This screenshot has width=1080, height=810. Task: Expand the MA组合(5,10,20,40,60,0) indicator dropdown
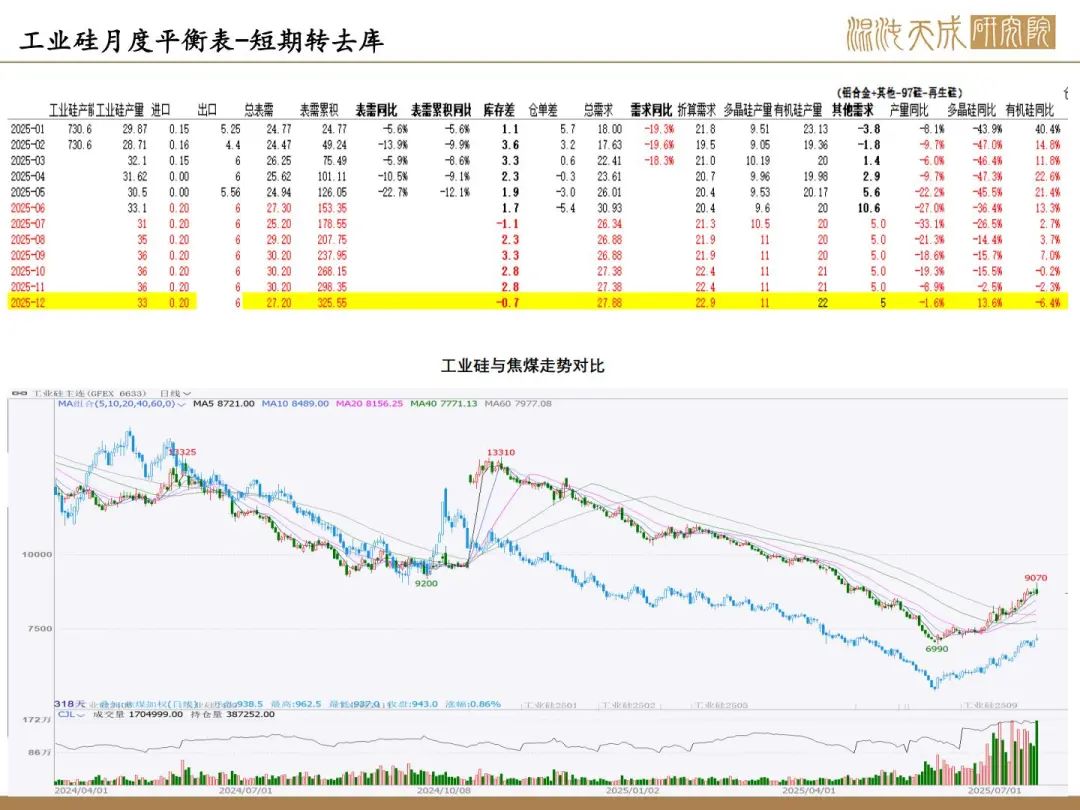pos(122,404)
